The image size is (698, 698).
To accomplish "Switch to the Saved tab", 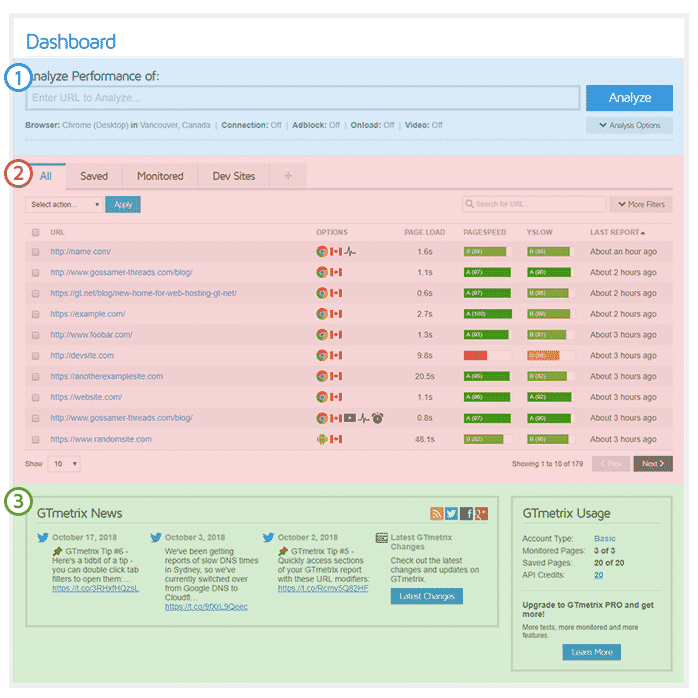I will (x=94, y=176).
